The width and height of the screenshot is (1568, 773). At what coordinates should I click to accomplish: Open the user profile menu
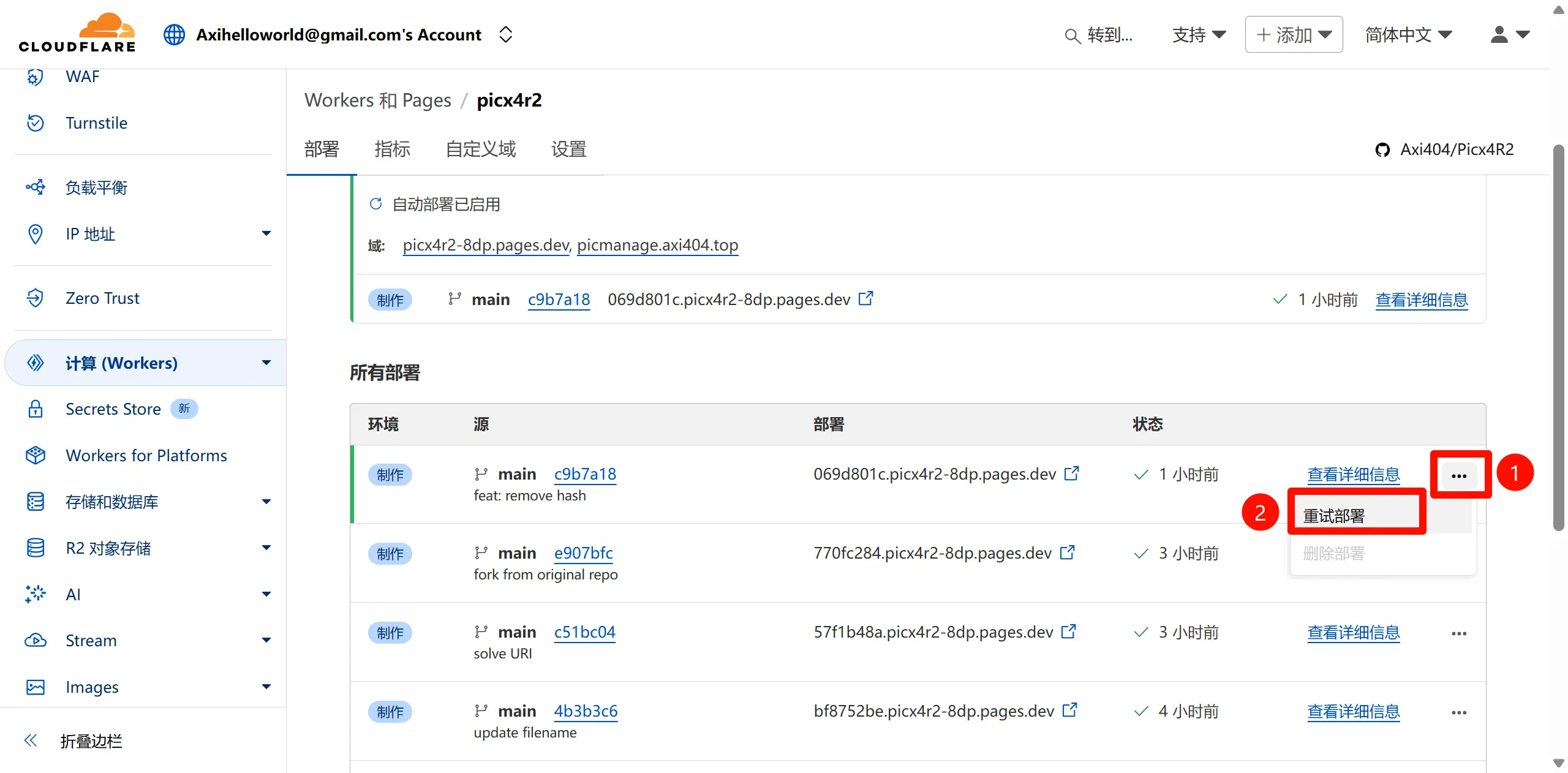(1510, 35)
